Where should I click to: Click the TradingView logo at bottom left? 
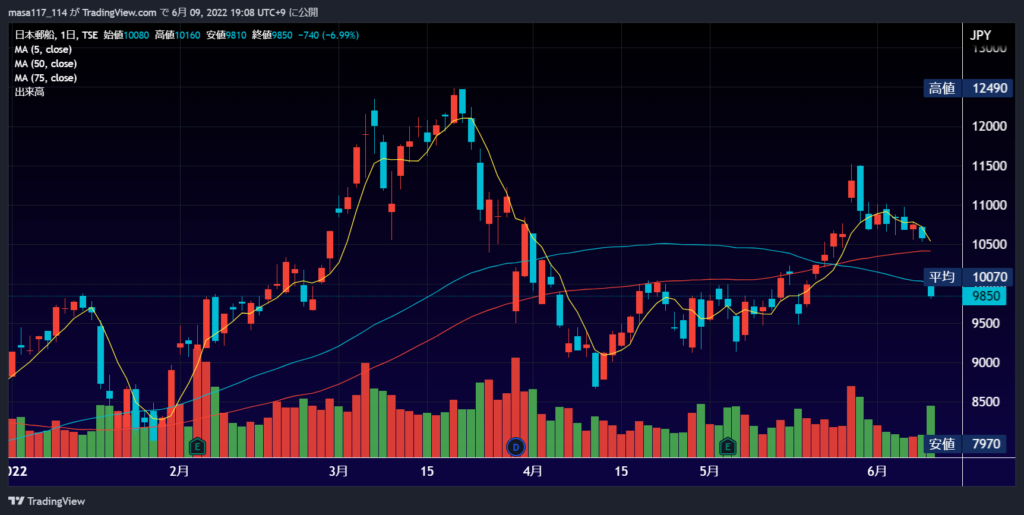tap(47, 501)
